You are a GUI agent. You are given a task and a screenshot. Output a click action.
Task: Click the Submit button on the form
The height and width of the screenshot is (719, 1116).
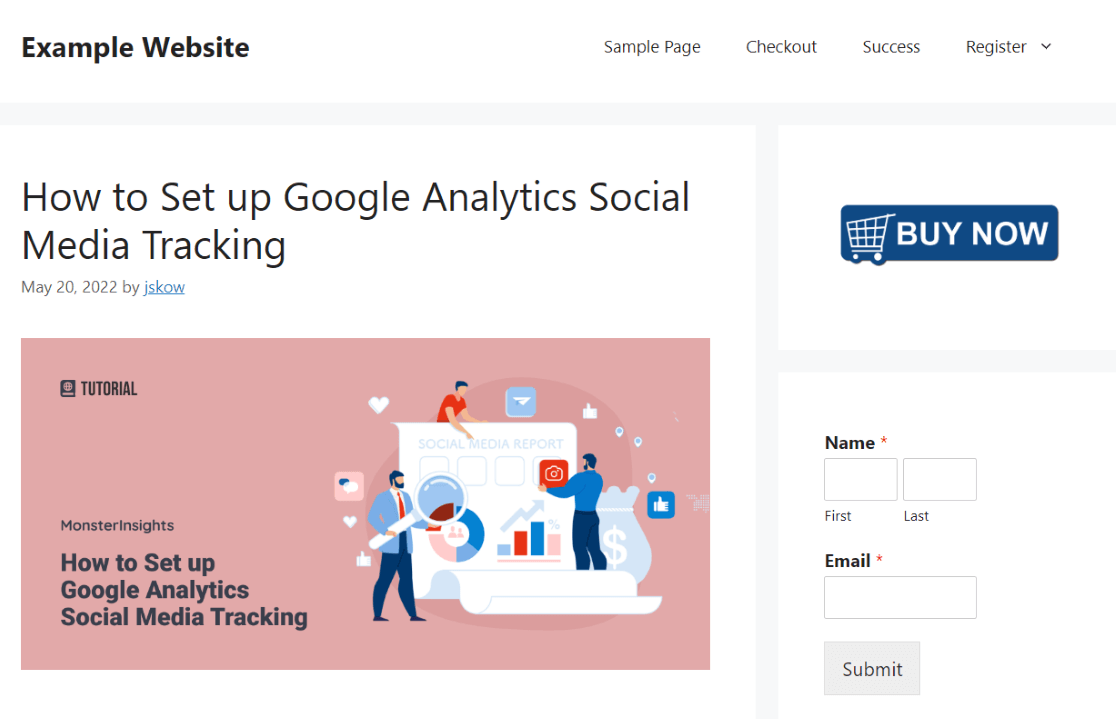tap(871, 668)
